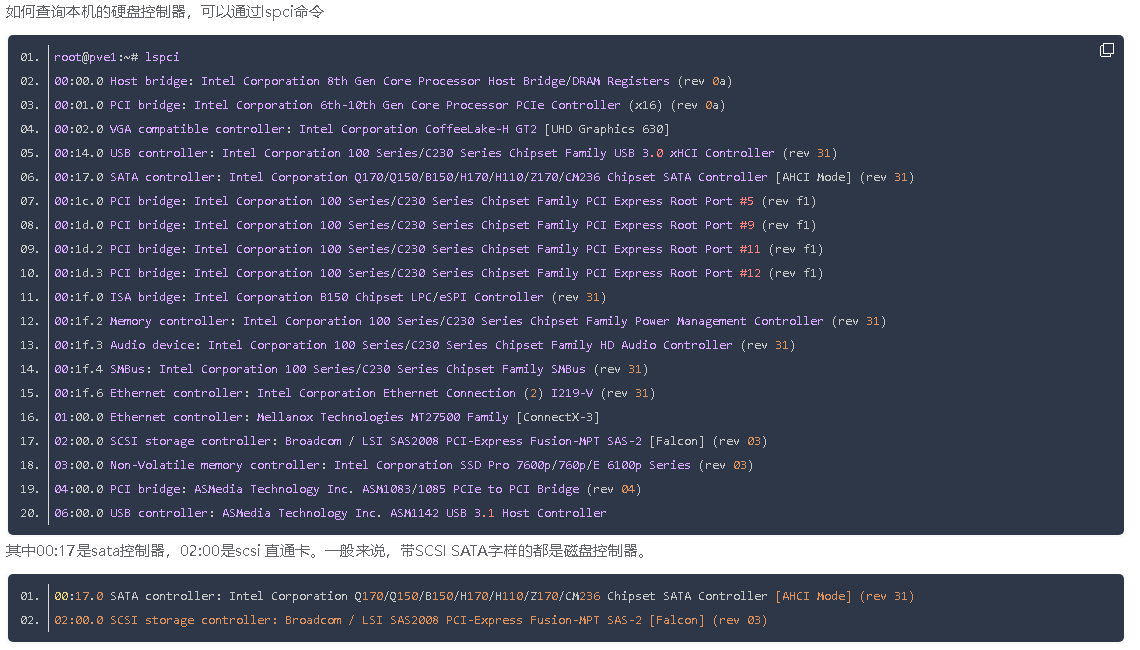Select the Memory controller Power Management line
1140x650 pixels.
pos(470,321)
